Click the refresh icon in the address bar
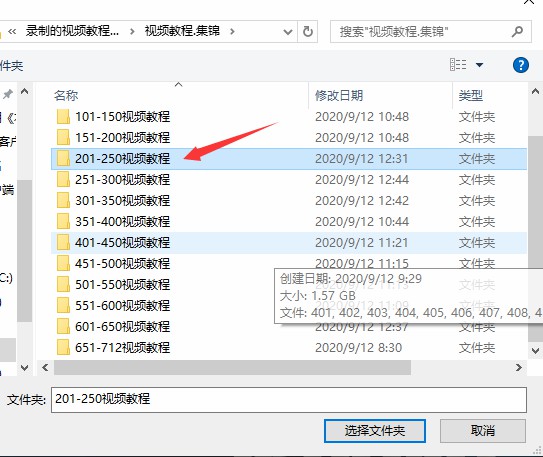543x457 pixels. pyautogui.click(x=308, y=32)
